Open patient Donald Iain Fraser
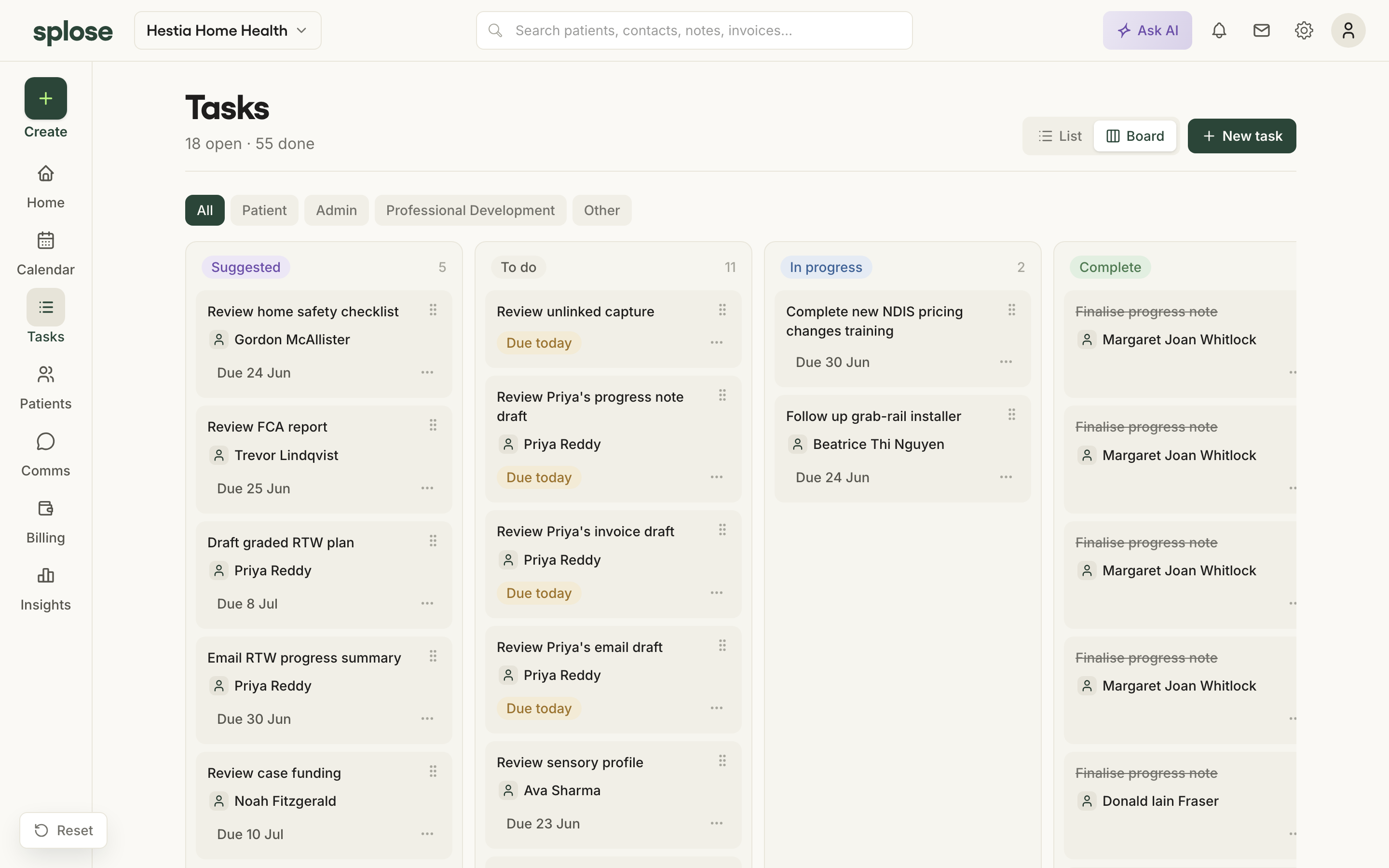 pyautogui.click(x=1160, y=801)
